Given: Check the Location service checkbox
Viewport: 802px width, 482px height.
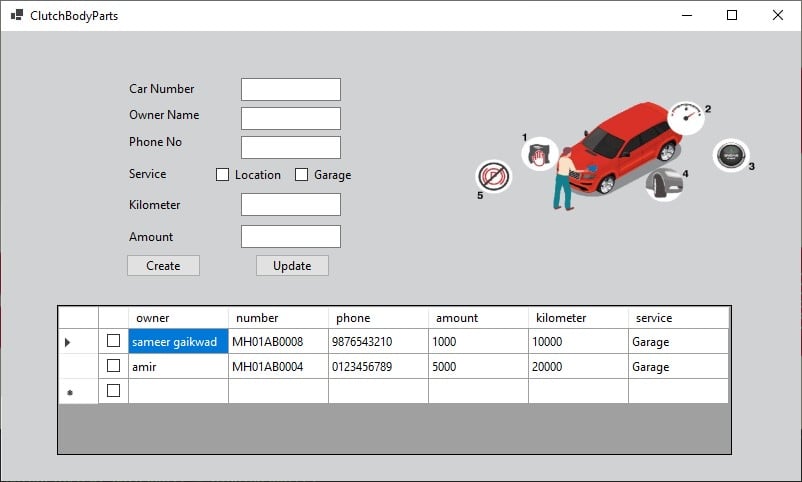Looking at the screenshot, I should pos(223,175).
